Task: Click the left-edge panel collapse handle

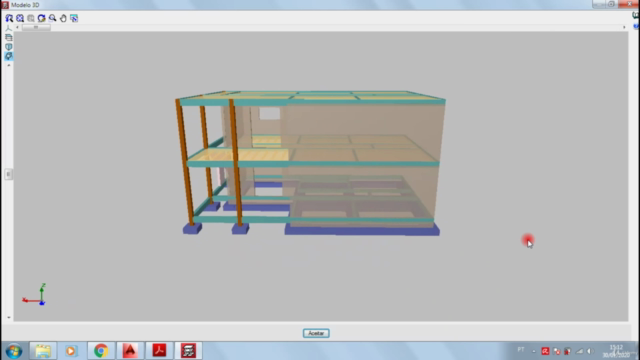Action: (8, 174)
